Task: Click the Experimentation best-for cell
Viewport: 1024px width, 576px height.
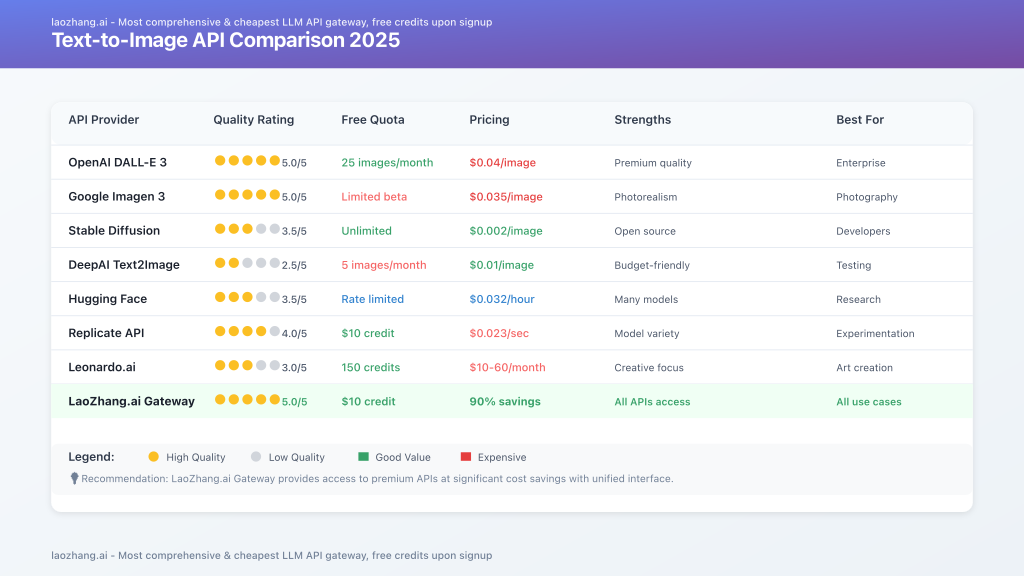Action: click(875, 333)
